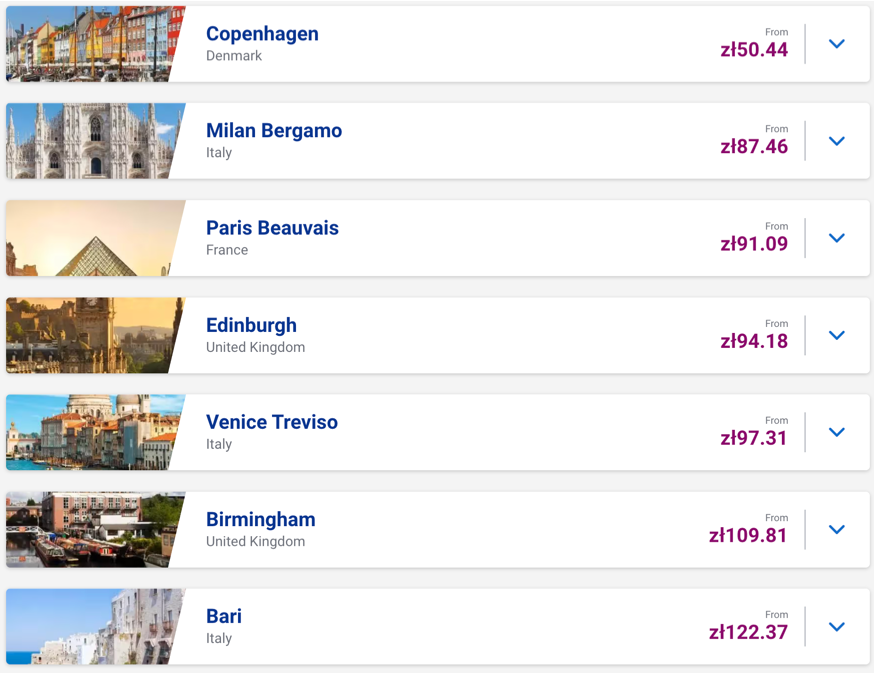Open the Edinburgh destination link

(251, 325)
